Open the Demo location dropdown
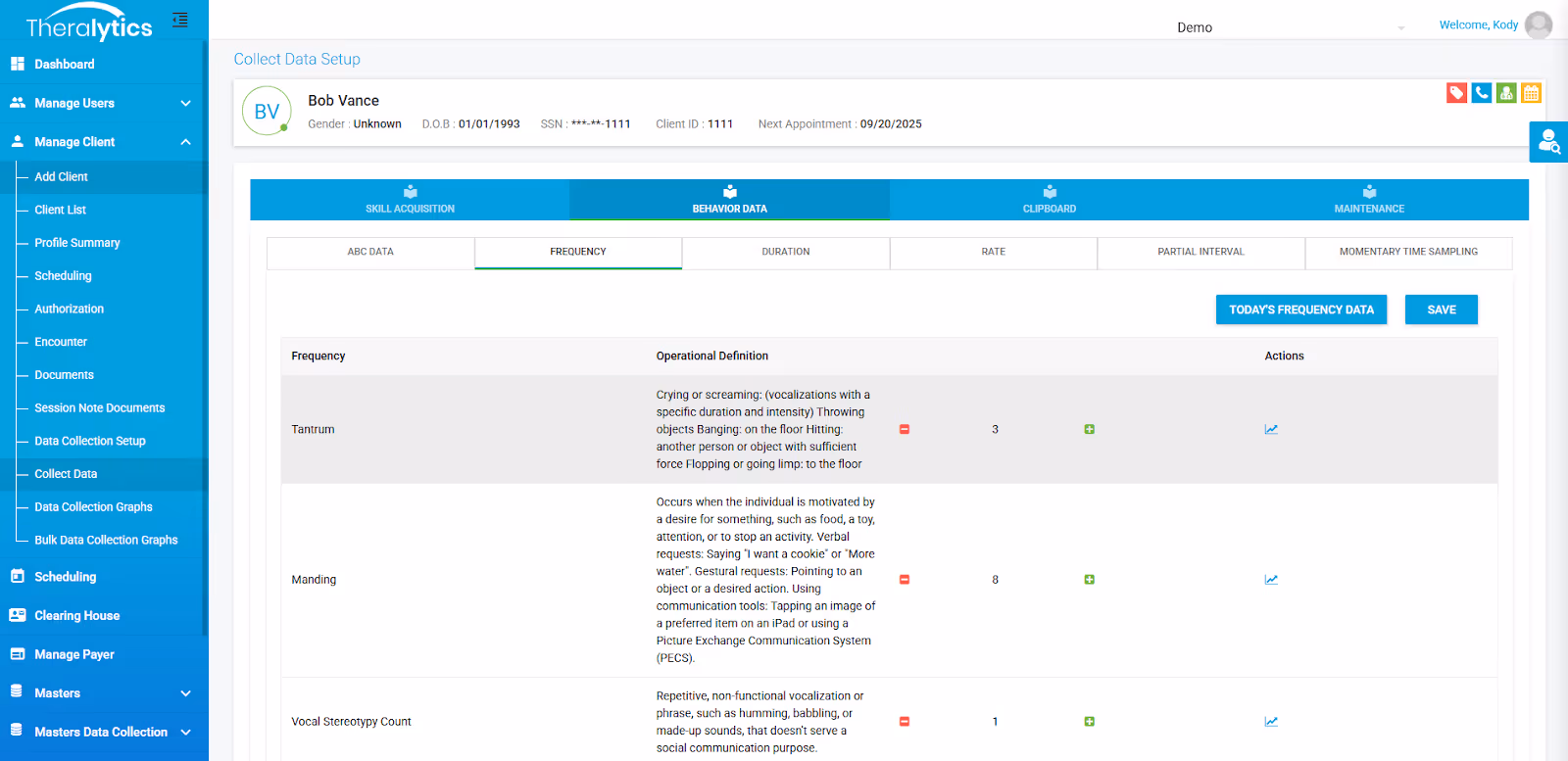 pyautogui.click(x=1291, y=27)
